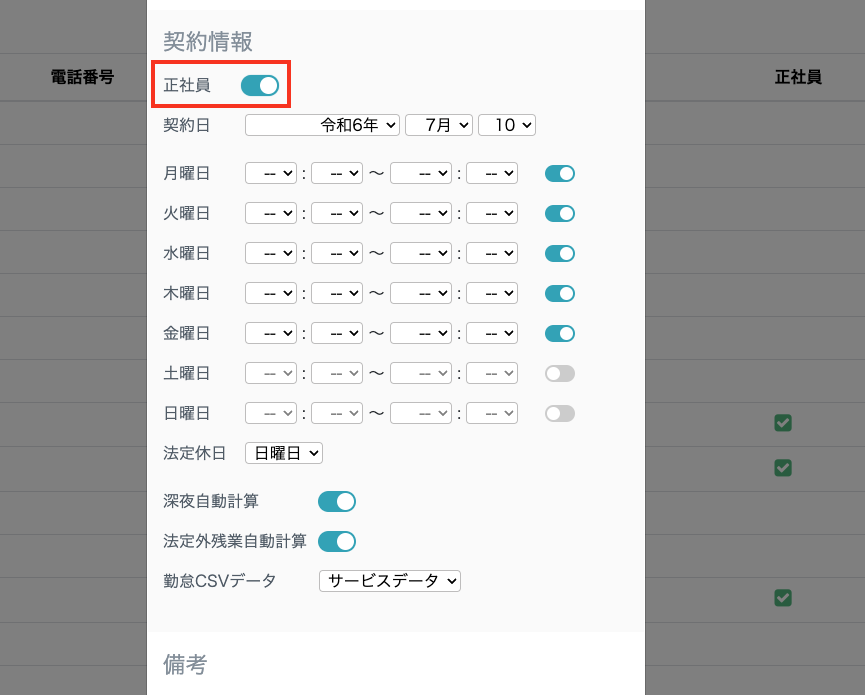Disable the 法定外残業自動計算 toggle
This screenshot has width=865, height=695.
336,541
